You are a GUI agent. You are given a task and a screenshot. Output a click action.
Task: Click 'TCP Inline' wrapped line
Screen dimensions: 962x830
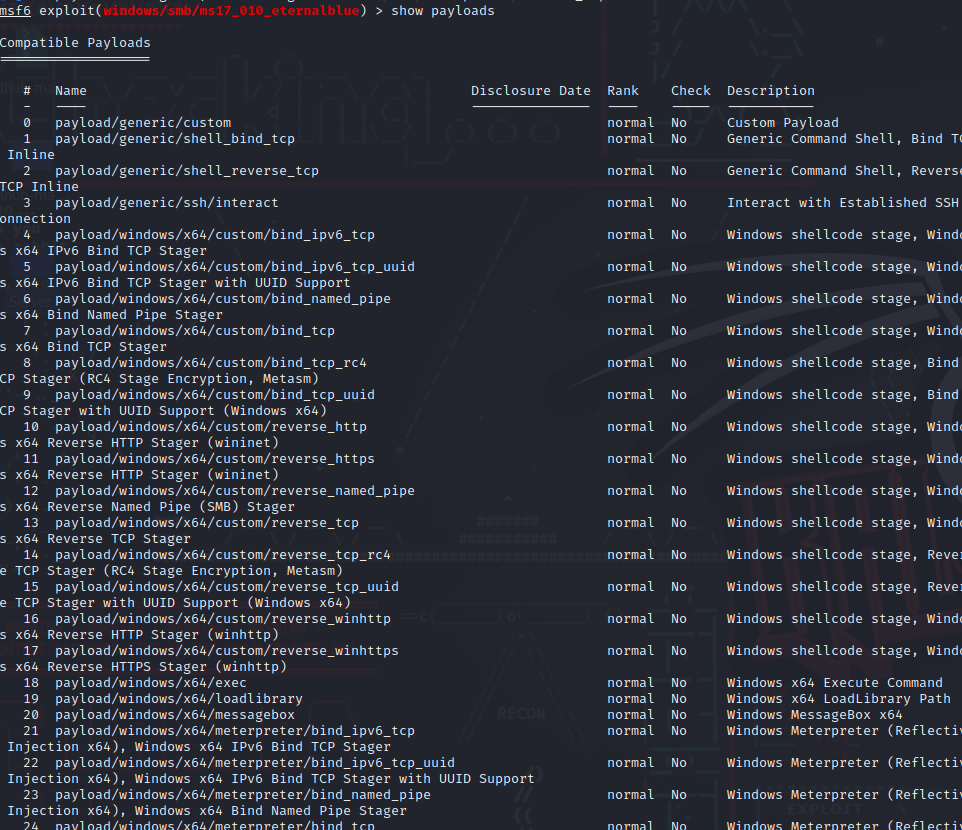coord(39,186)
